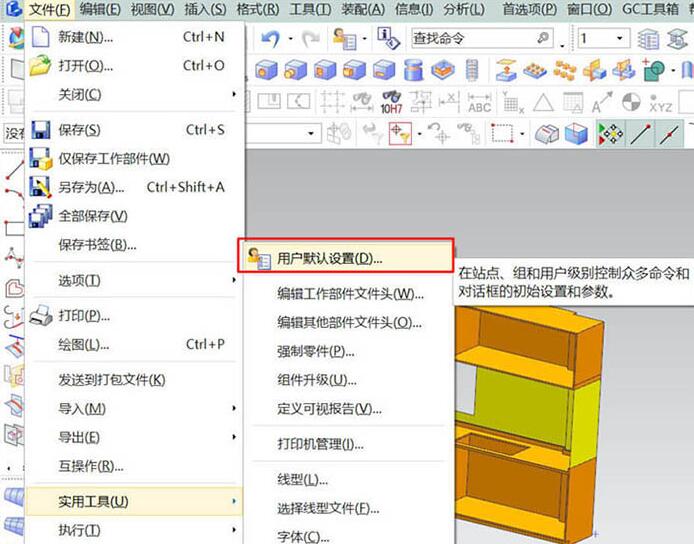Click Printer Management (打印机管理) entry

(320, 444)
